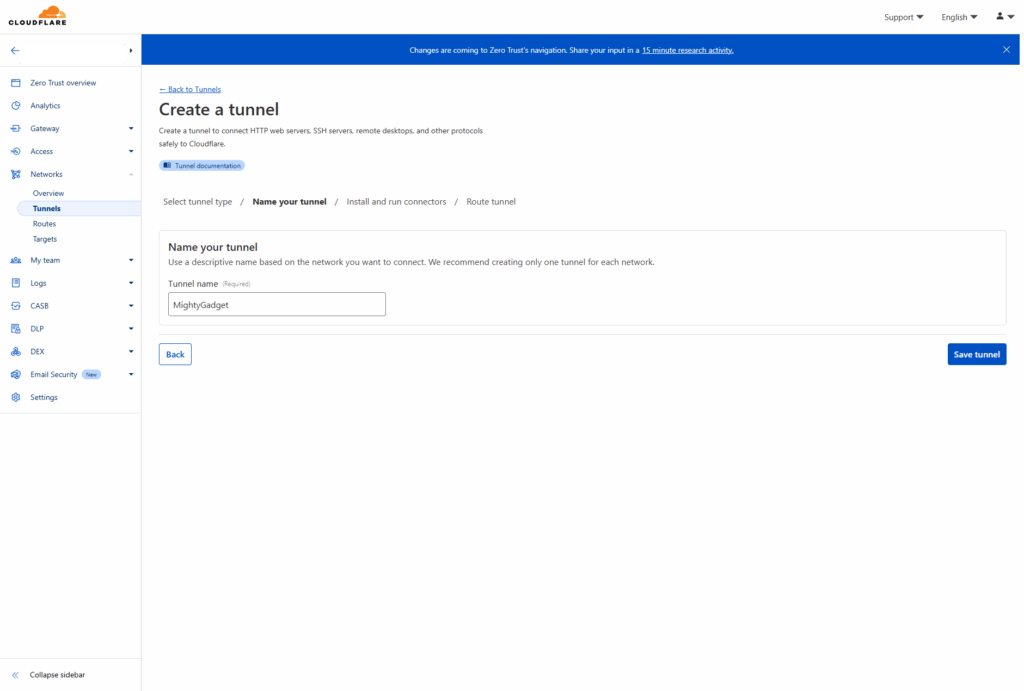Open Settings via the gear icon
This screenshot has height=691, width=1024.
(x=16, y=398)
